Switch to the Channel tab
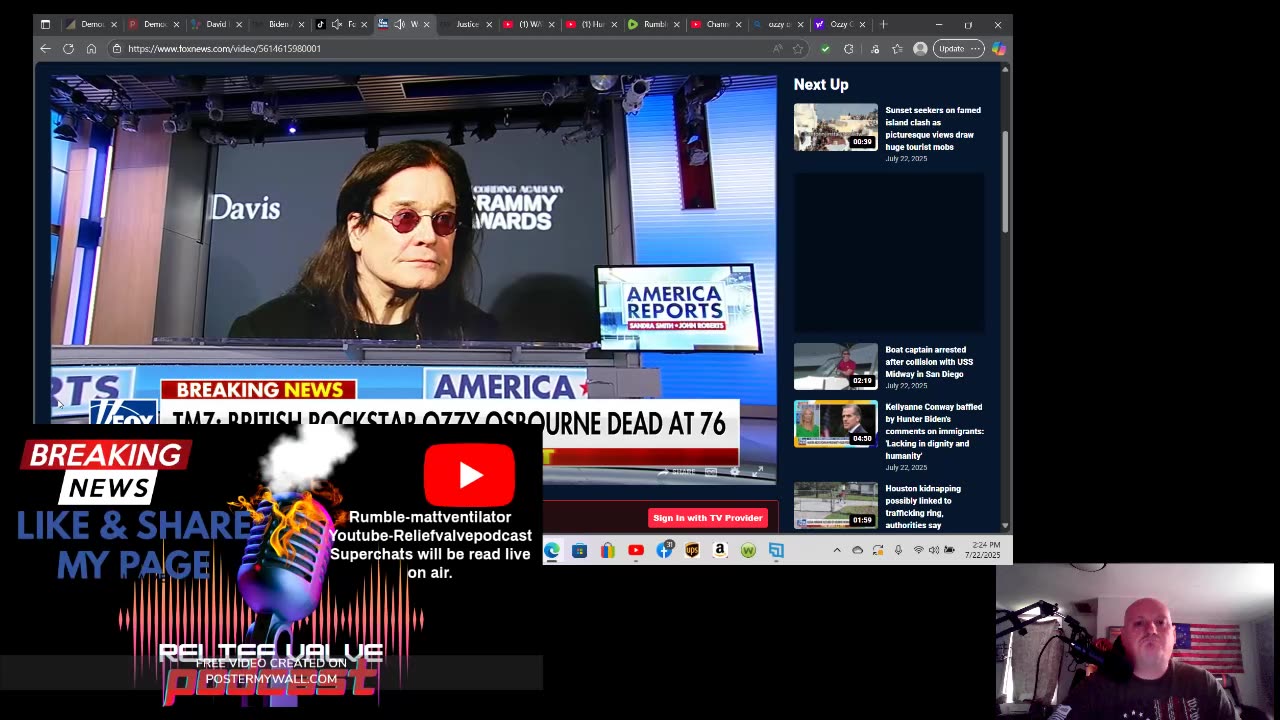This screenshot has width=1280, height=720. (x=716, y=24)
